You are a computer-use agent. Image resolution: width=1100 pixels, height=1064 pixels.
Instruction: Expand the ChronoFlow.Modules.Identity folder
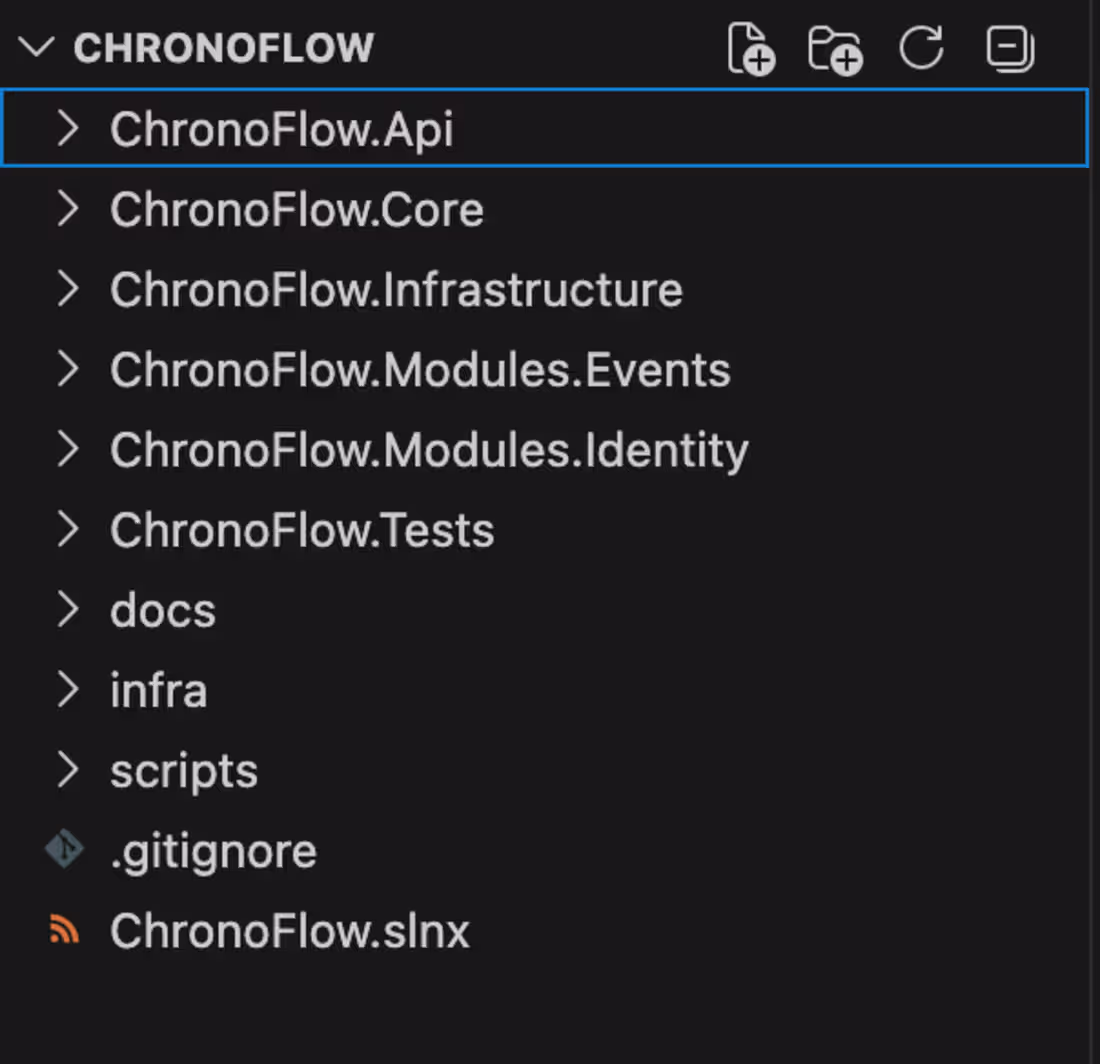67,449
